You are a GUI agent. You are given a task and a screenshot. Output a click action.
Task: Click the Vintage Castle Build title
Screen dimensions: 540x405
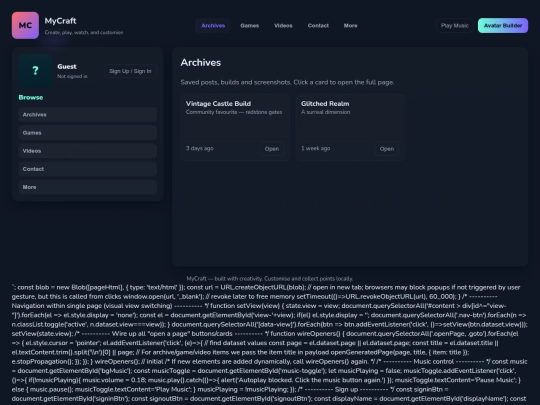point(218,104)
